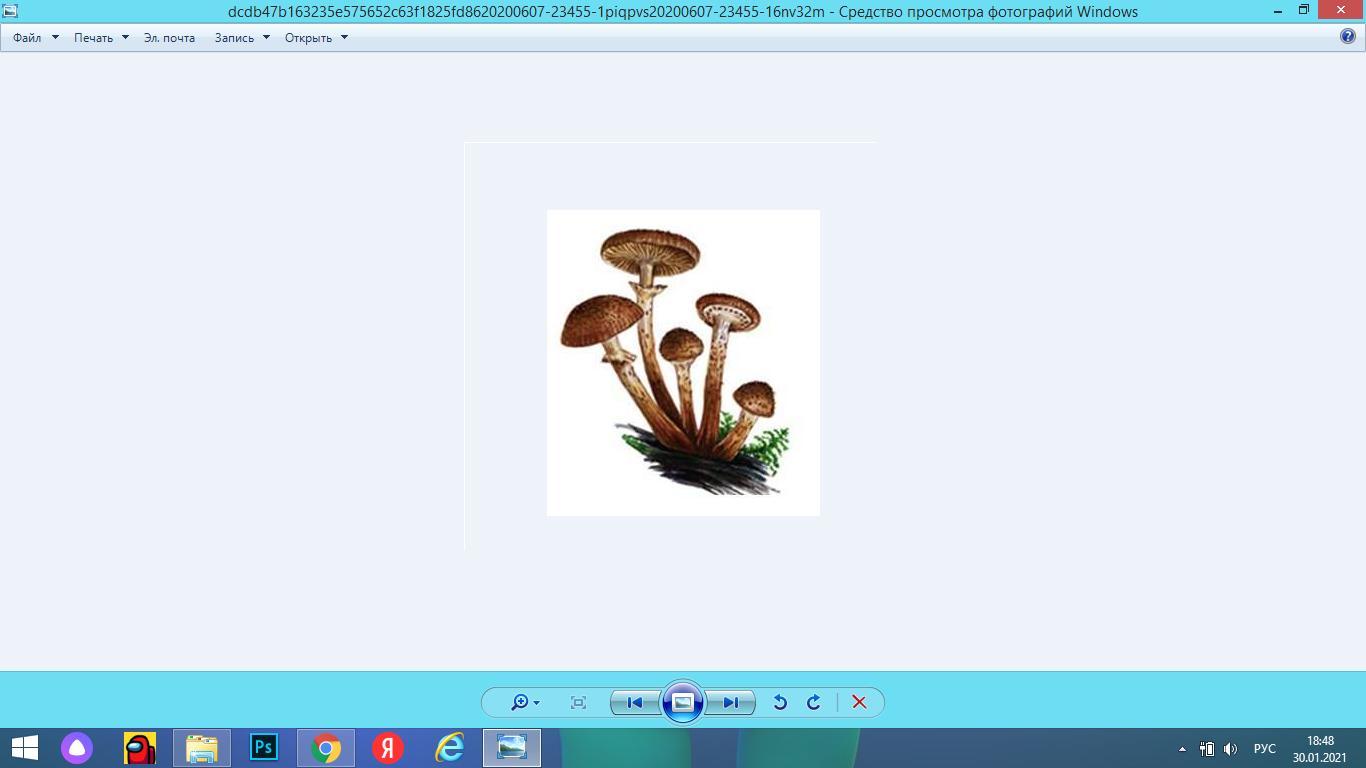Click the Эл. почта menu item
The height and width of the screenshot is (768, 1366).
pyautogui.click(x=169, y=38)
